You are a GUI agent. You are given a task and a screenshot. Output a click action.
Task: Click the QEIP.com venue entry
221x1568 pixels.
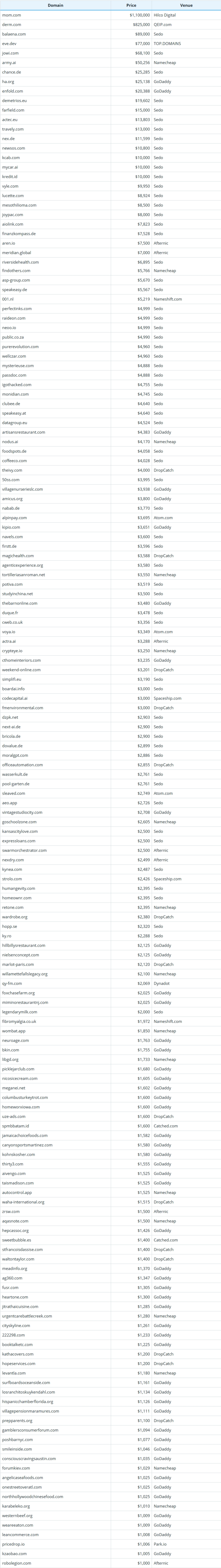pyautogui.click(x=163, y=24)
